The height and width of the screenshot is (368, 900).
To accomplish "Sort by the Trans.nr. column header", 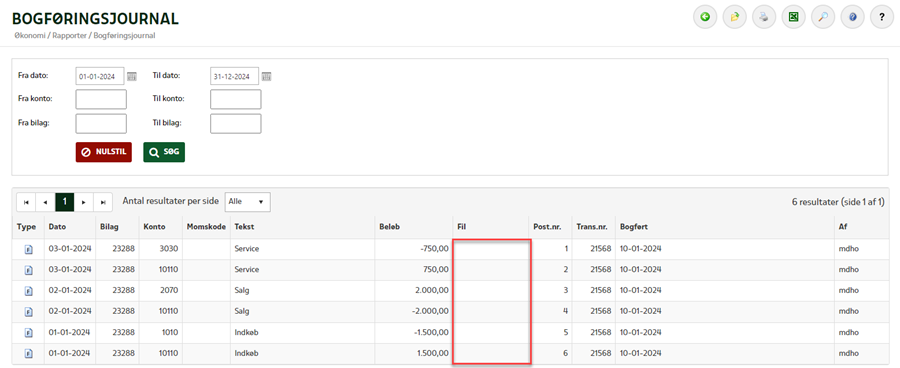I will tap(591, 227).
